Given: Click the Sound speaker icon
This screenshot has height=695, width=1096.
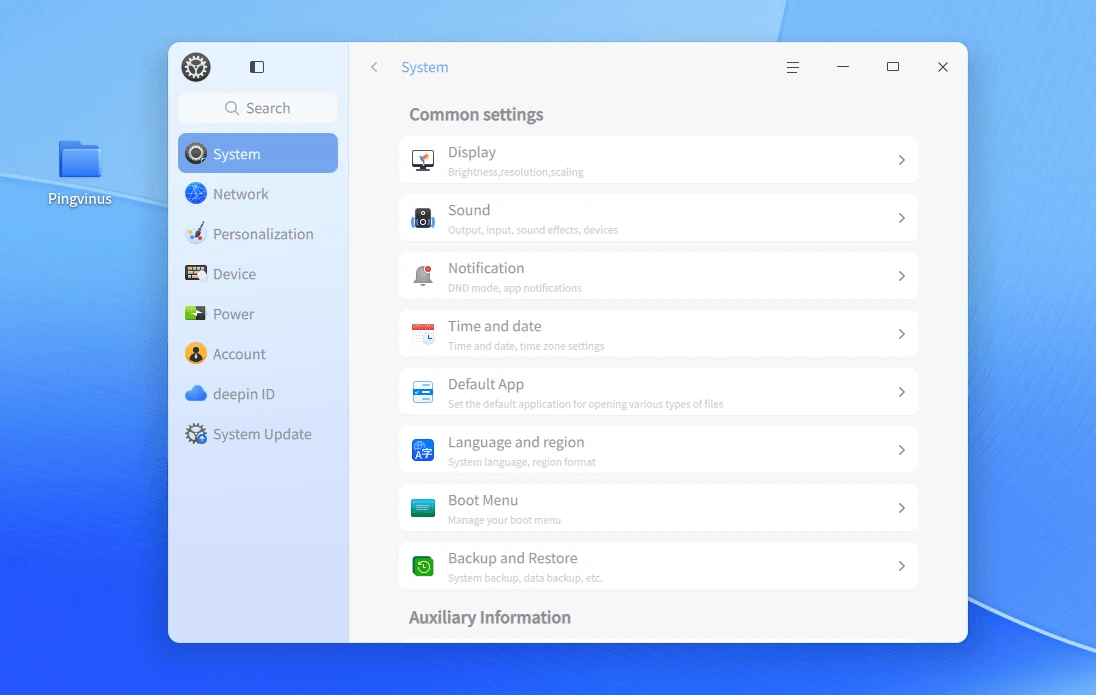Looking at the screenshot, I should coord(423,218).
